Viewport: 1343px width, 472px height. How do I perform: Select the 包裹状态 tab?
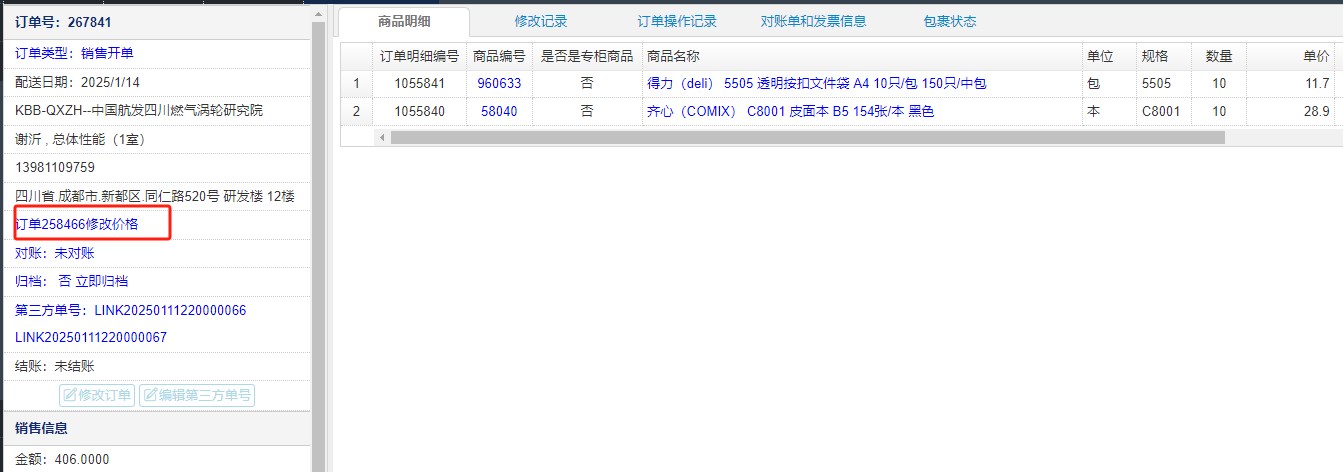(x=950, y=21)
